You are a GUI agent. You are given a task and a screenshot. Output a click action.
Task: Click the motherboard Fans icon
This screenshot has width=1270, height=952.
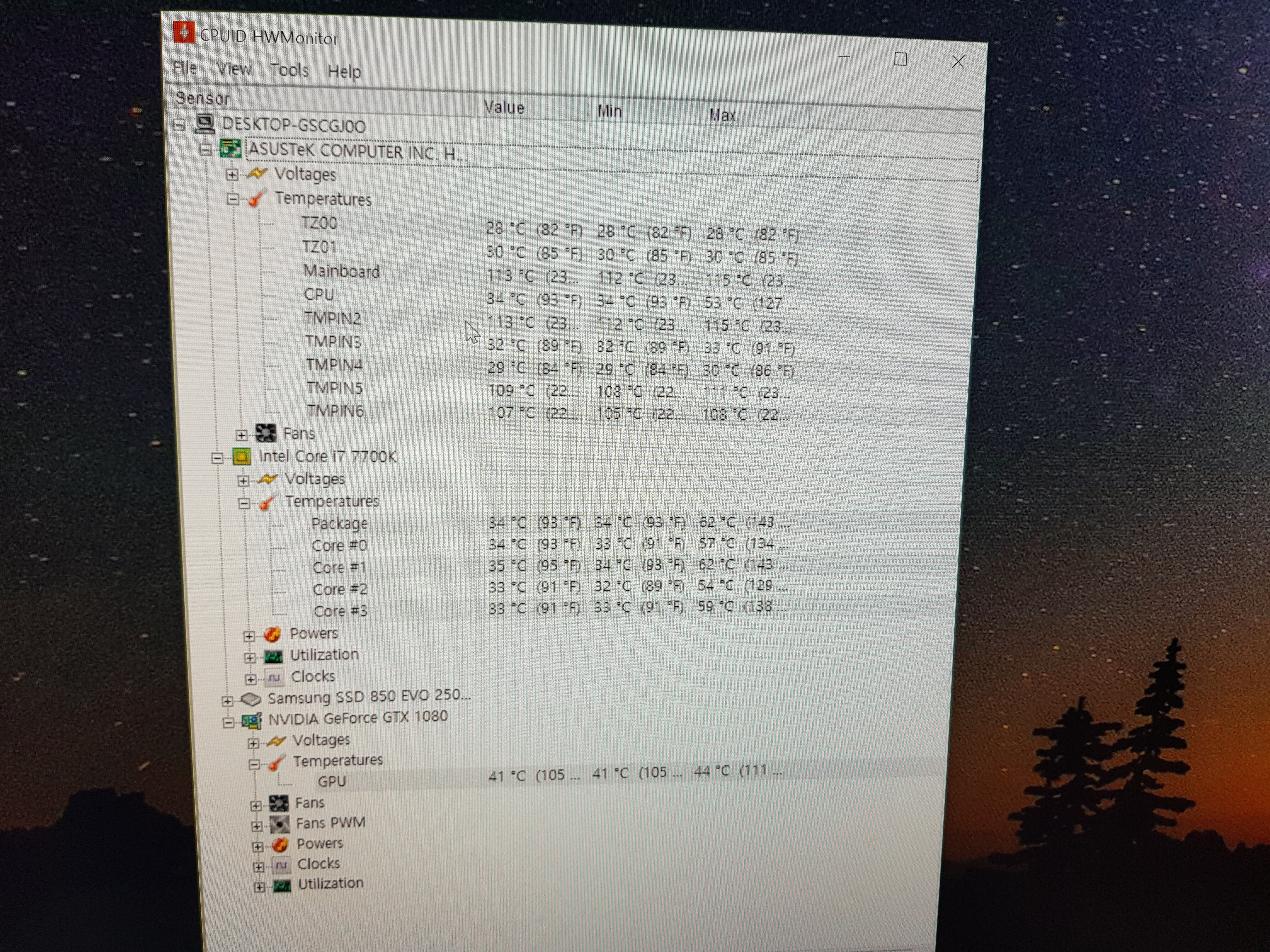[x=265, y=433]
